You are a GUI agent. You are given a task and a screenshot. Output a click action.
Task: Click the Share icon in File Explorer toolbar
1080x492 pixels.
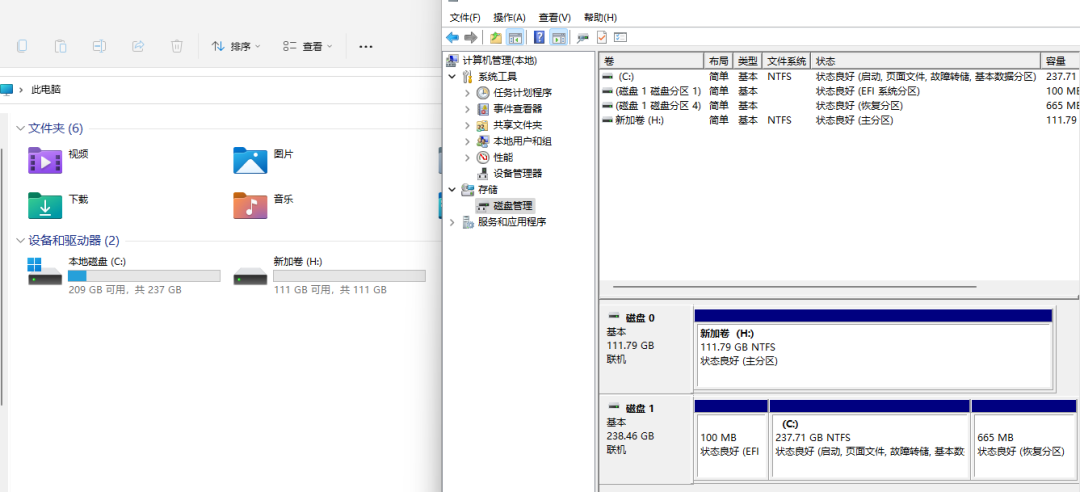tap(138, 46)
